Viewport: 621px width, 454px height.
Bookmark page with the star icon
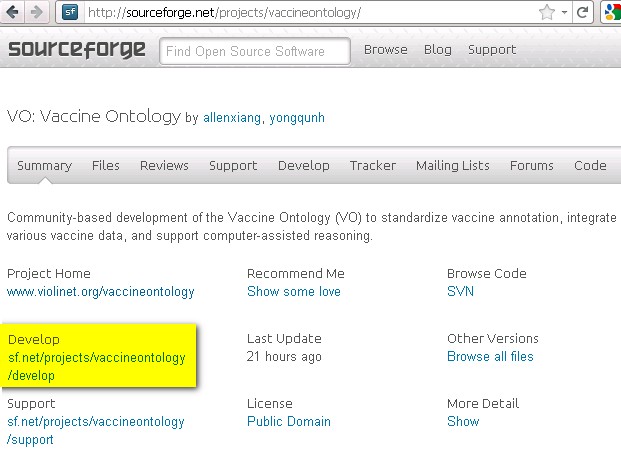click(x=547, y=13)
